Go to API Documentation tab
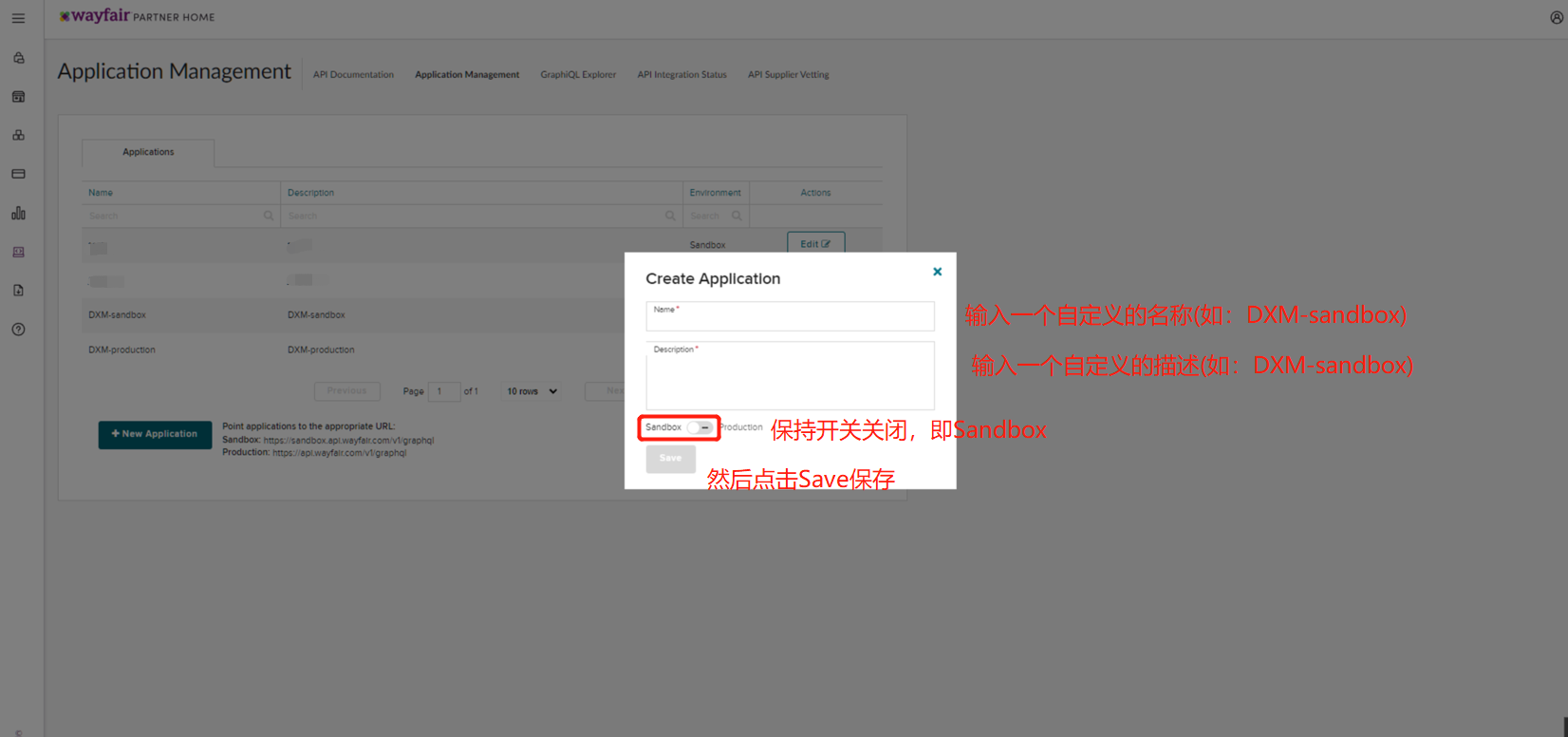Image resolution: width=1568 pixels, height=737 pixels. click(x=353, y=74)
